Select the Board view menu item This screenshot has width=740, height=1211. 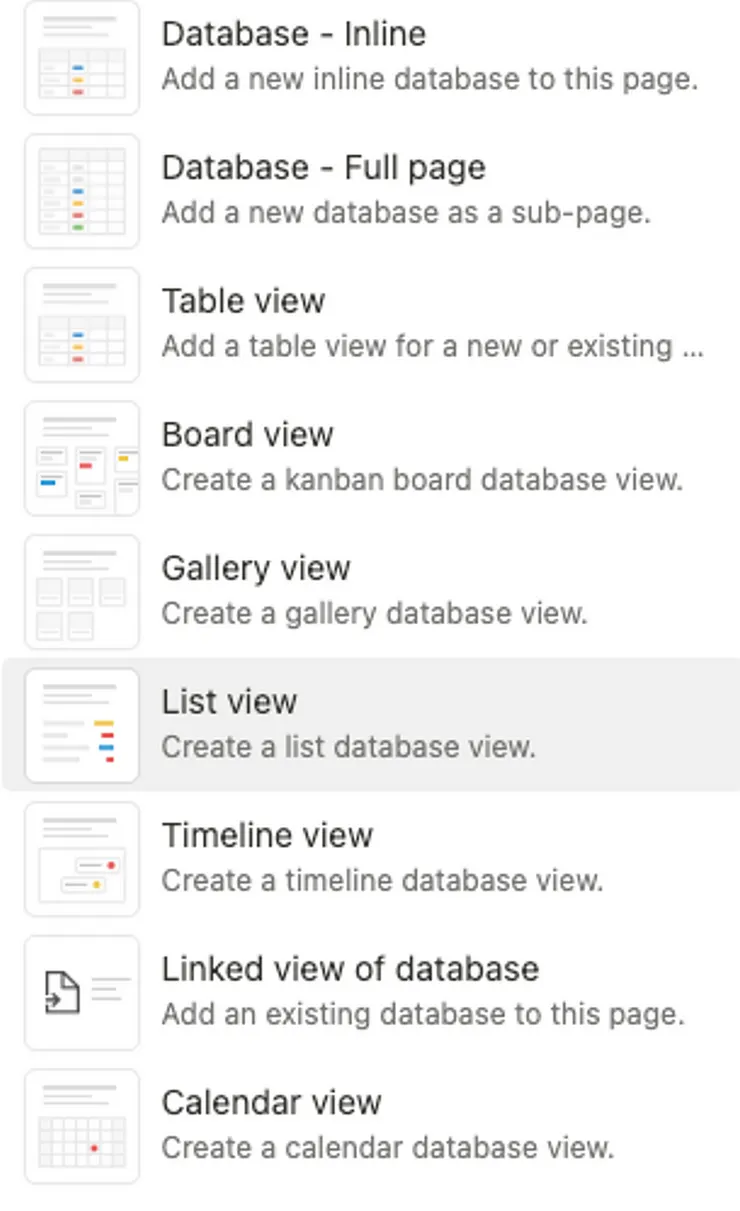(x=247, y=435)
